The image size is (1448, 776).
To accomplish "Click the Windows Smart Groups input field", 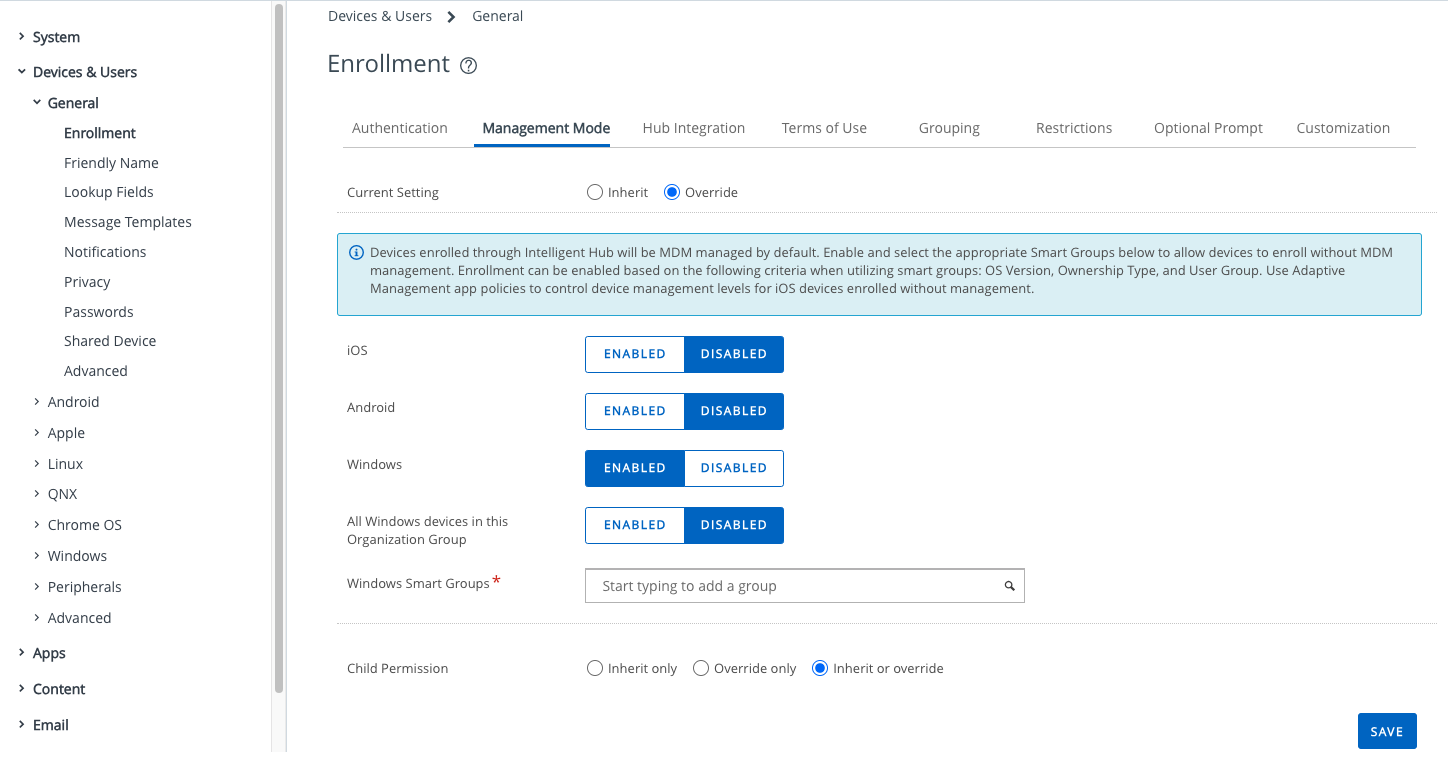I will click(790, 586).
